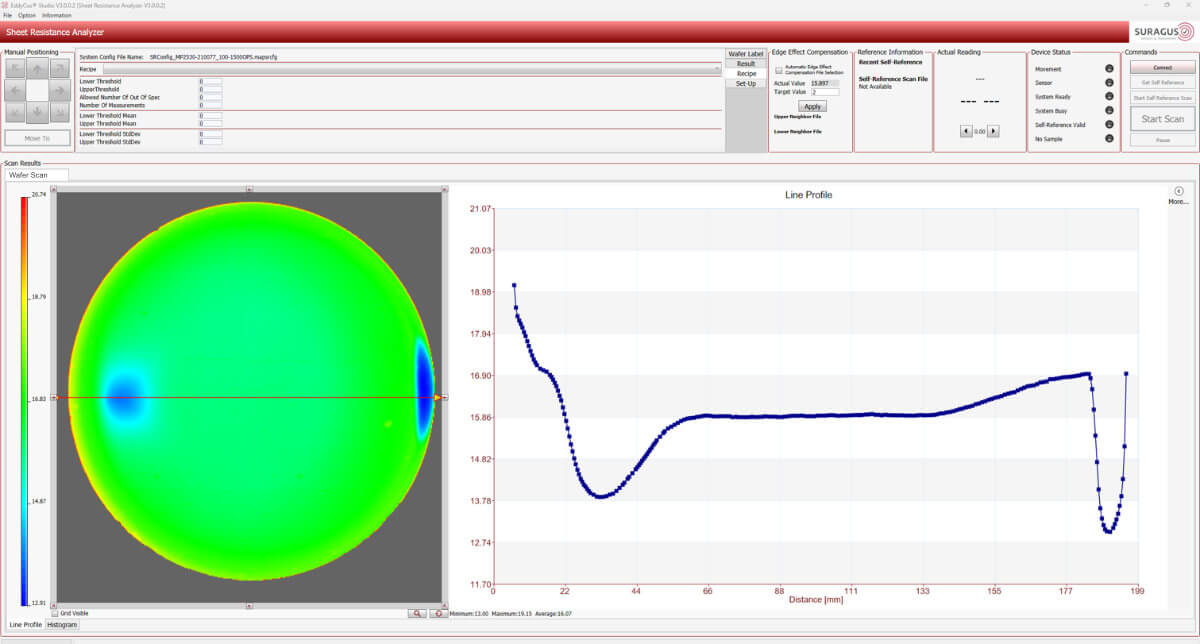
Task: Click the System Ready status indicator icon
Action: tap(1109, 96)
